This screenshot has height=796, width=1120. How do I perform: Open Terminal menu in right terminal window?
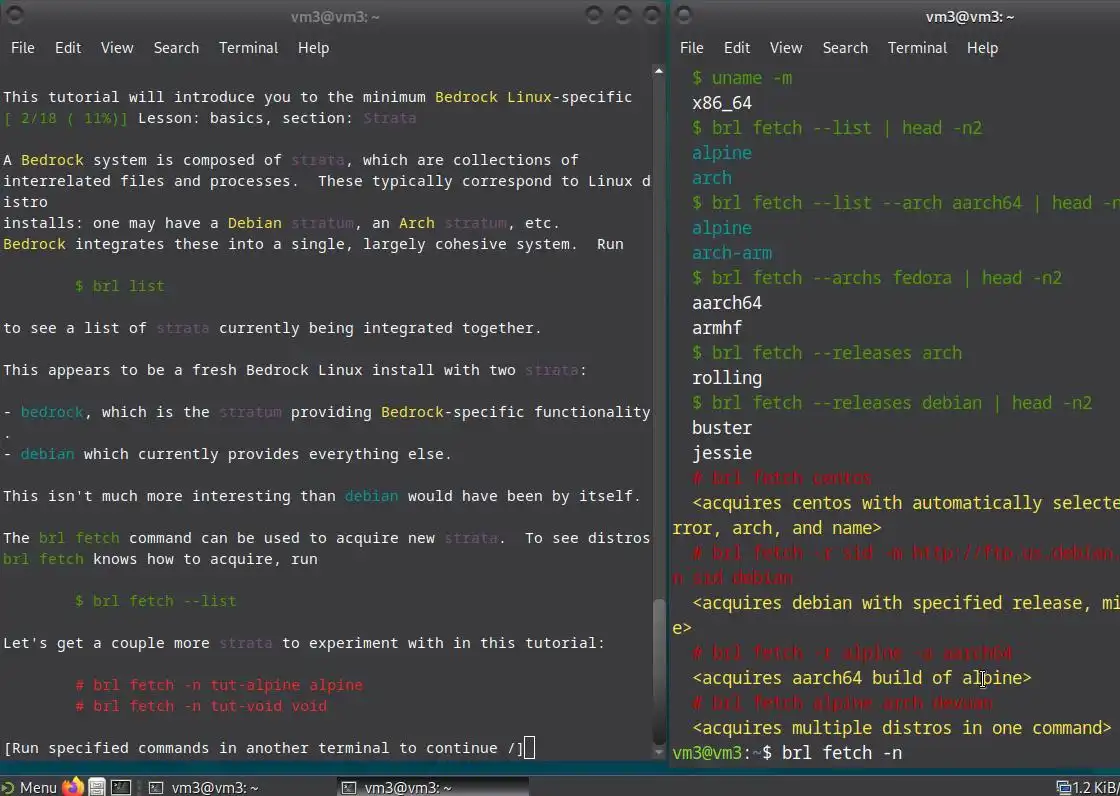pos(917,48)
